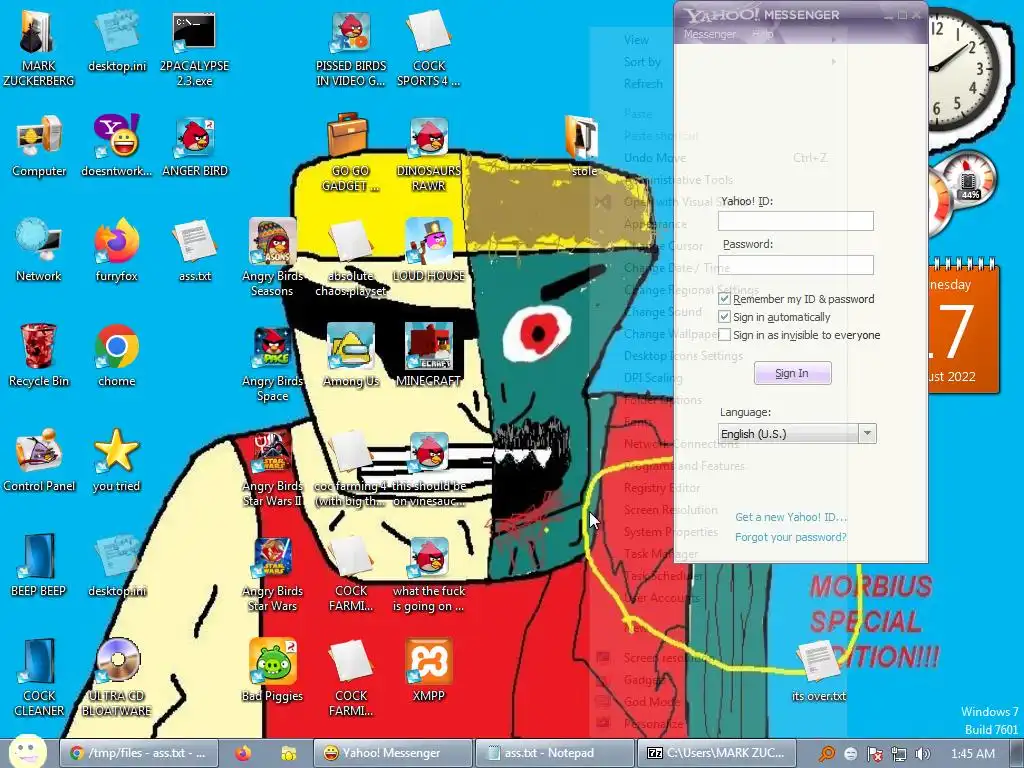Open the MARK ZUCKERBERG desktop folder icon

38,48
